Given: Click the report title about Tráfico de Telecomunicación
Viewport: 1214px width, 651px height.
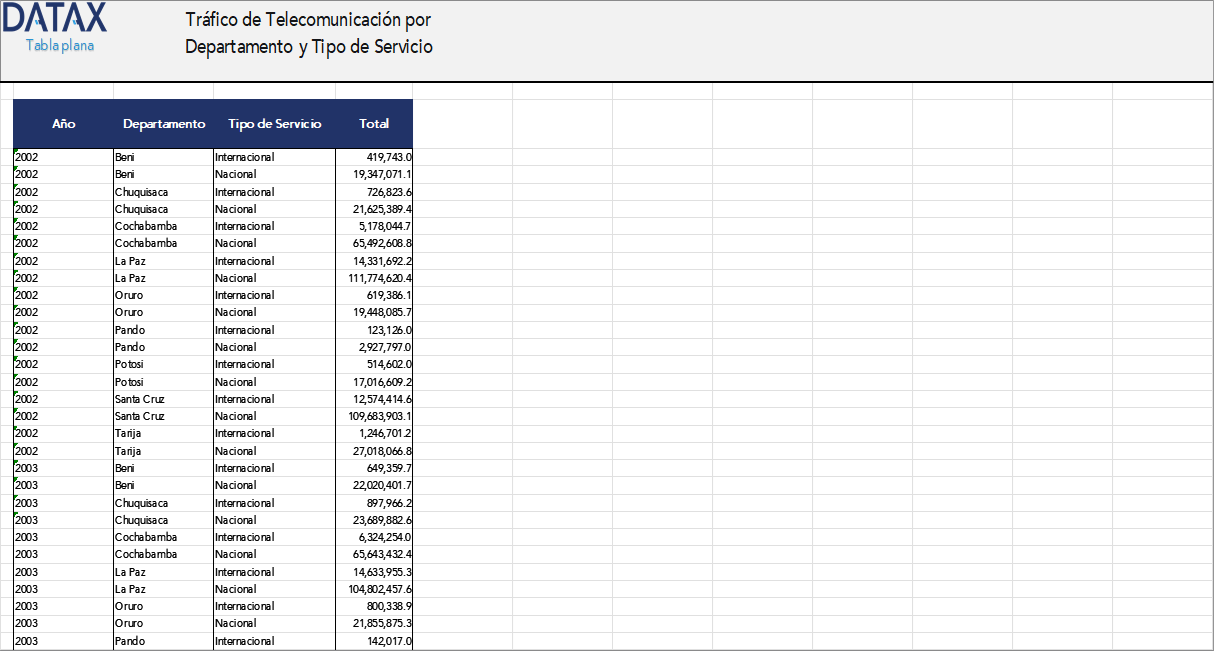Looking at the screenshot, I should (308, 32).
